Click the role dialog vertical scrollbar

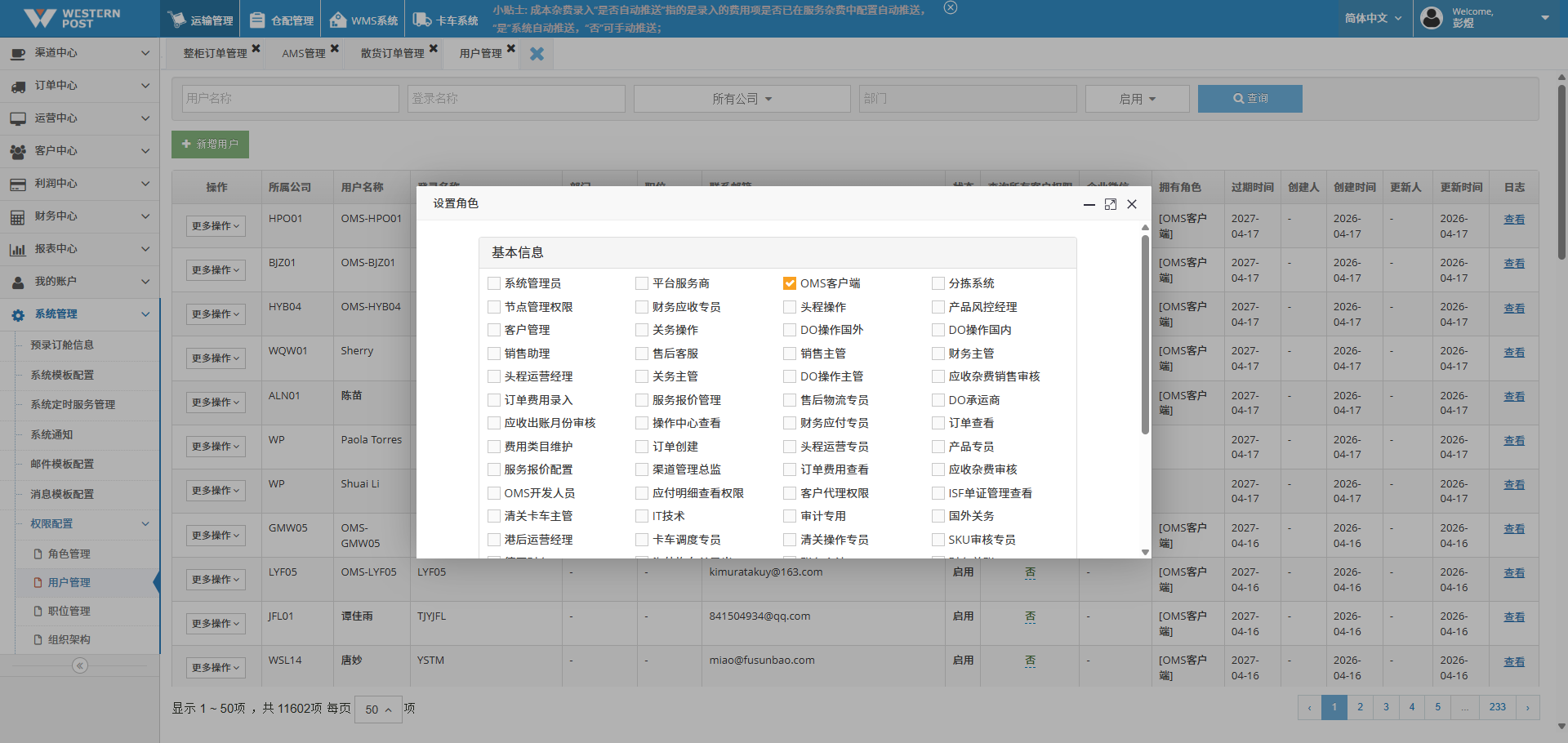pos(1145,335)
